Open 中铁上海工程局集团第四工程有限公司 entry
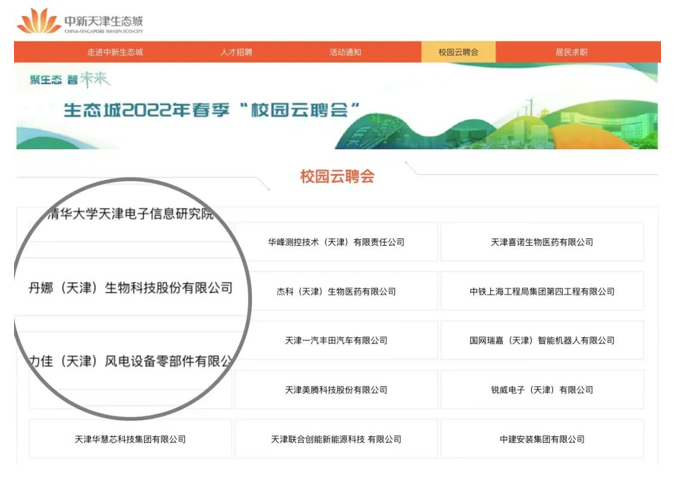 click(542, 292)
